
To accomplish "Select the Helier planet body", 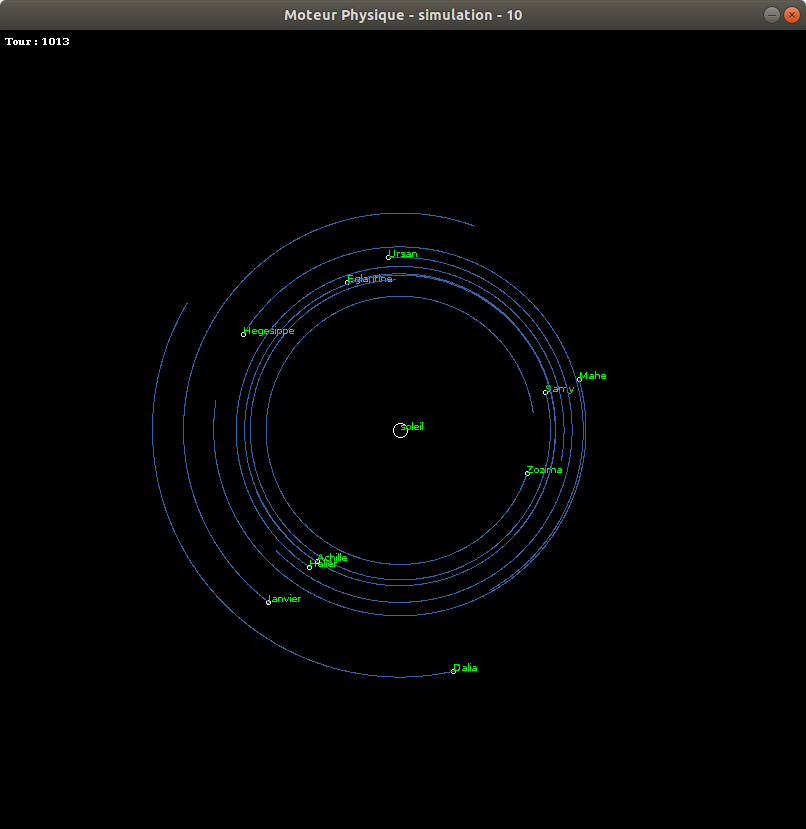I will point(309,567).
